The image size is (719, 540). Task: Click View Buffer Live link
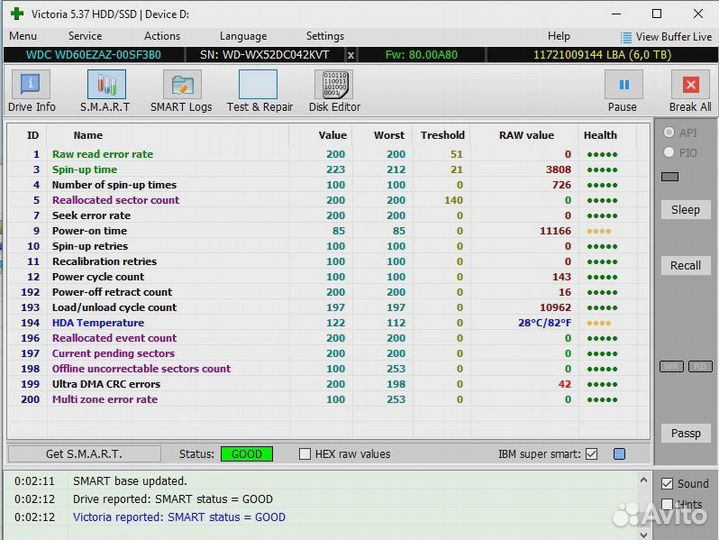674,37
